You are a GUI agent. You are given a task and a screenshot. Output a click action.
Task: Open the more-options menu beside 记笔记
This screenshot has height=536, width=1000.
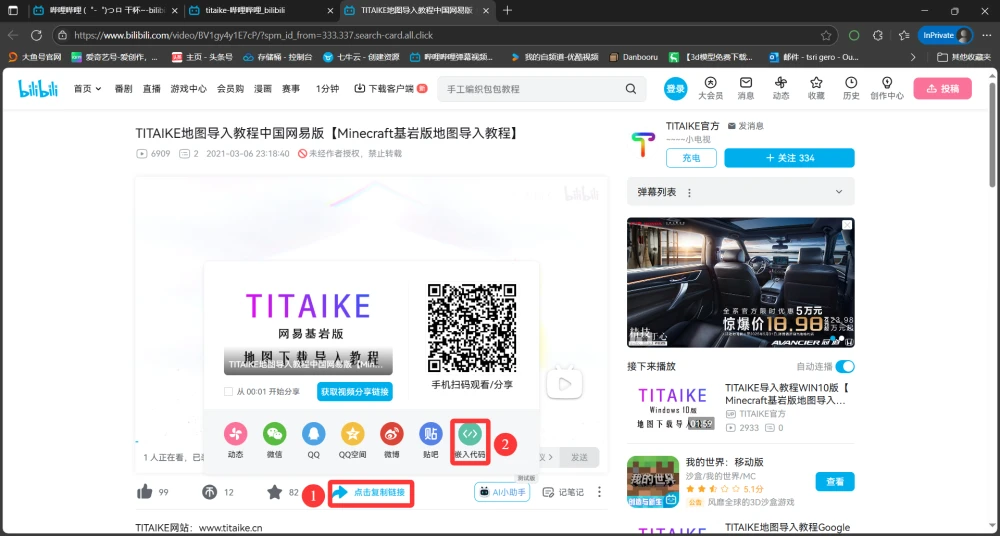tap(599, 492)
